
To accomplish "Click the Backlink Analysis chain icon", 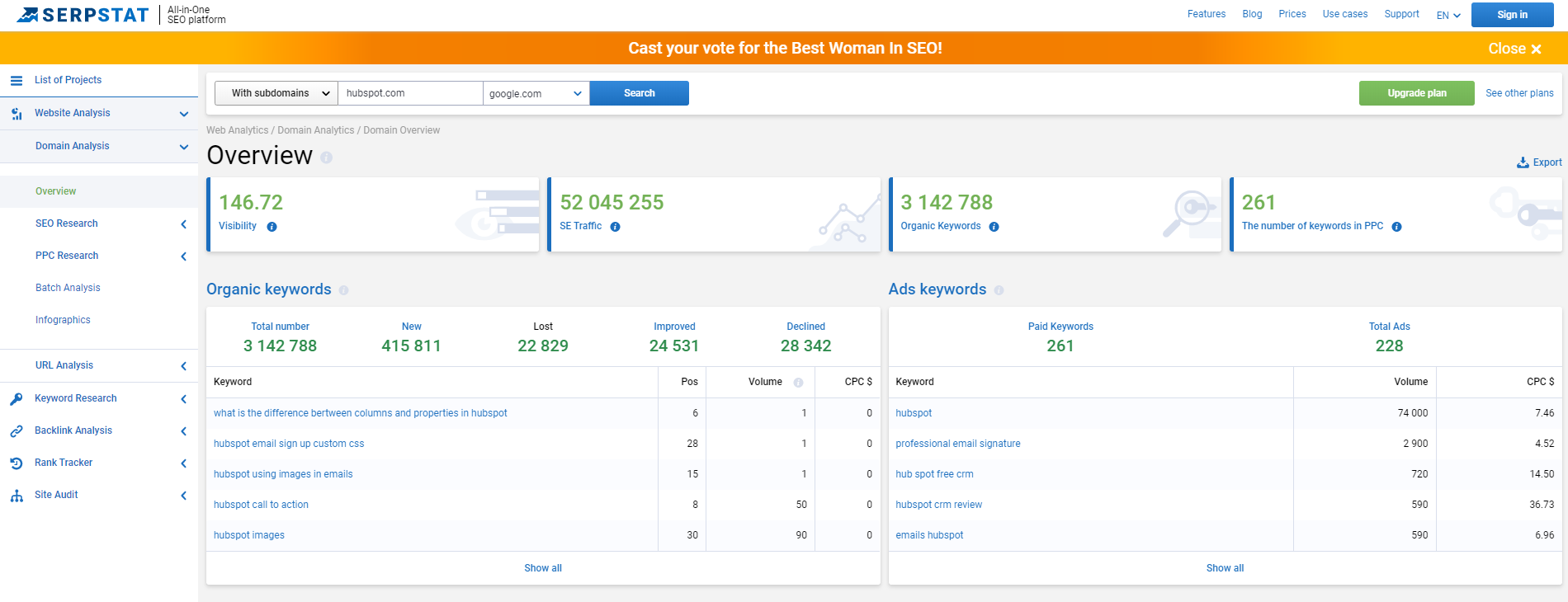I will (x=17, y=431).
